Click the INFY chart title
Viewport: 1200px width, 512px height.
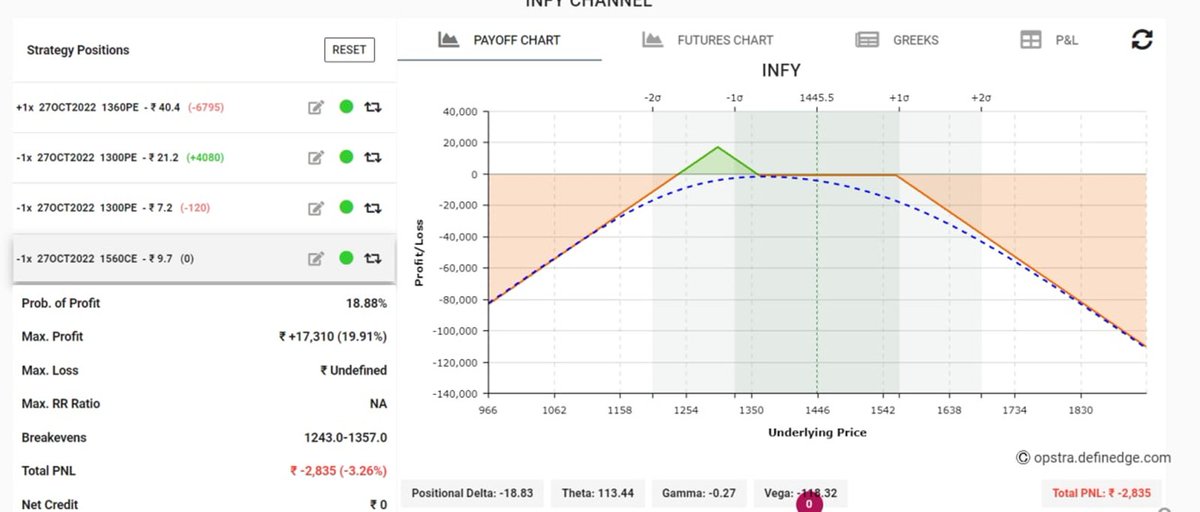781,70
